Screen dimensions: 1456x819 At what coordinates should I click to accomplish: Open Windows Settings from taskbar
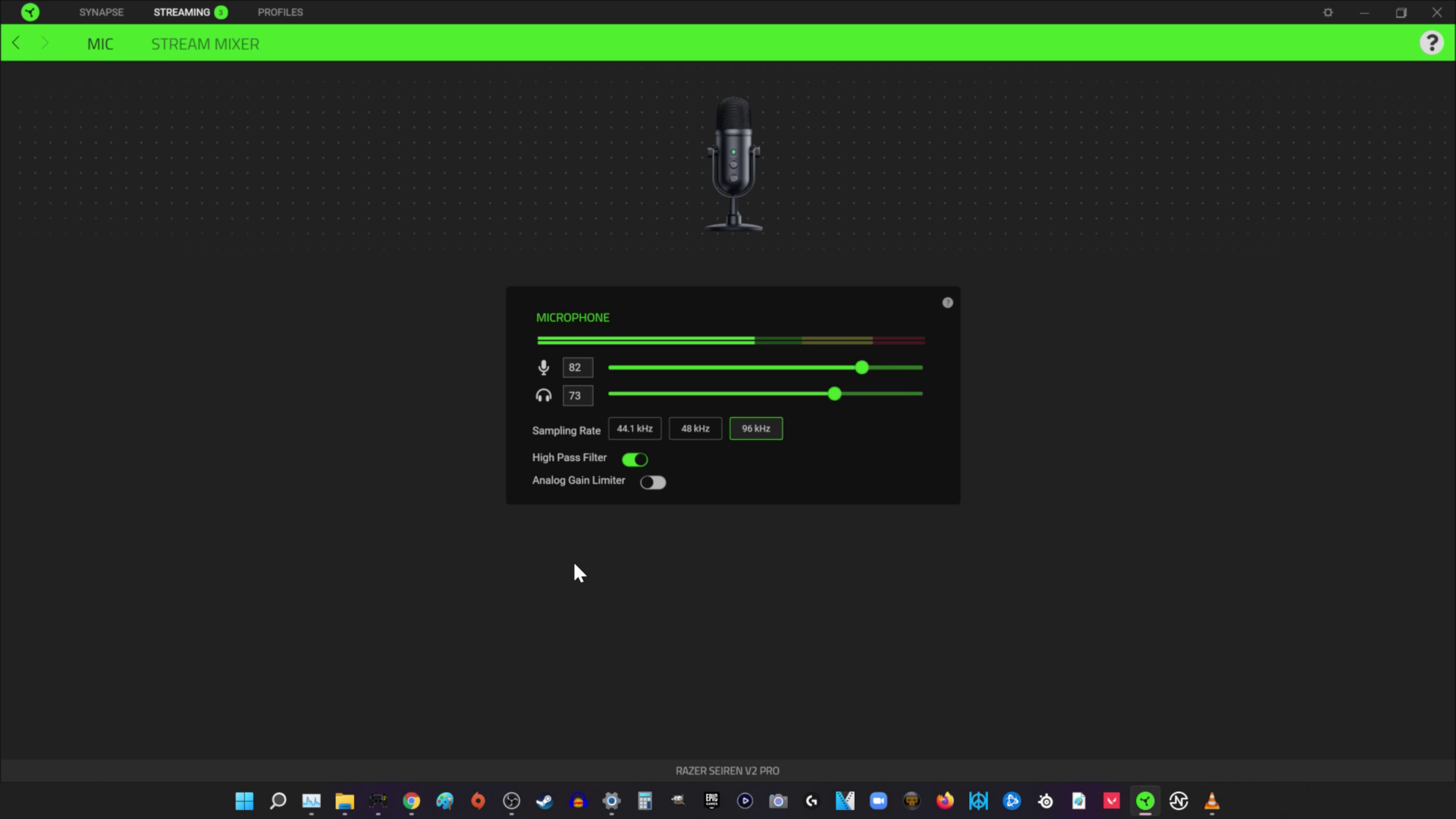point(611,801)
